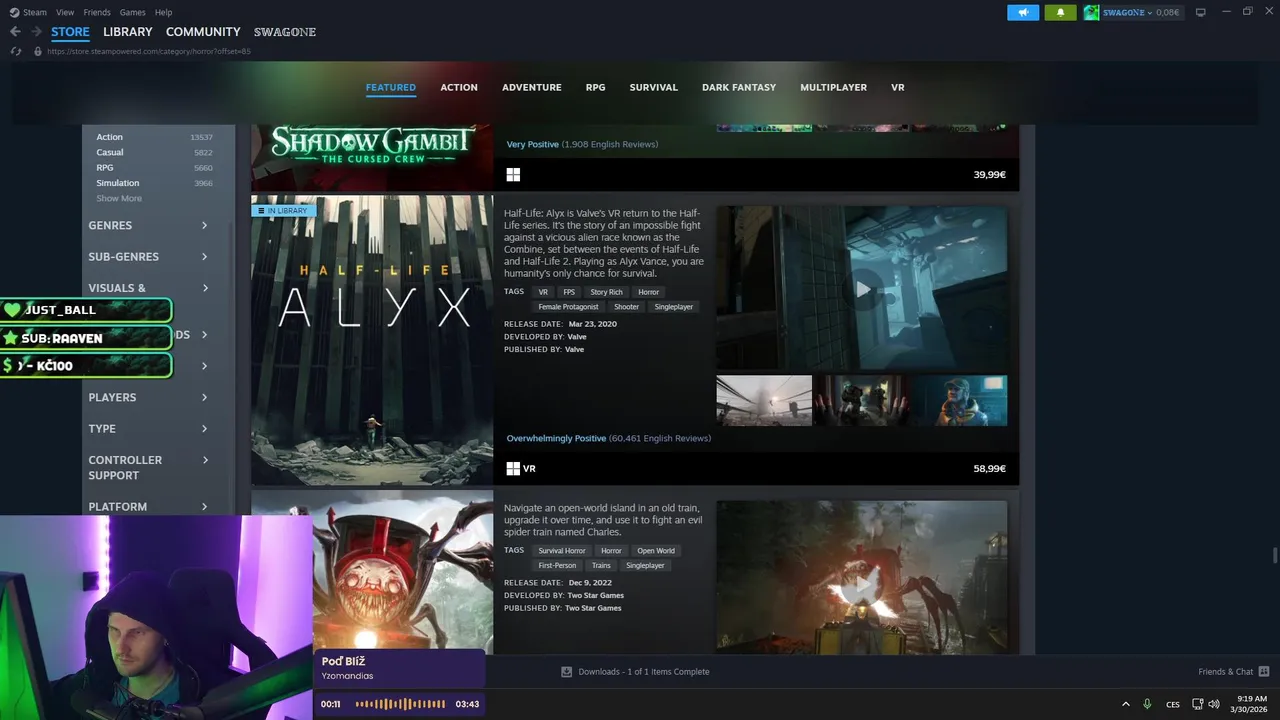Click the Story Rich tag

point(606,292)
